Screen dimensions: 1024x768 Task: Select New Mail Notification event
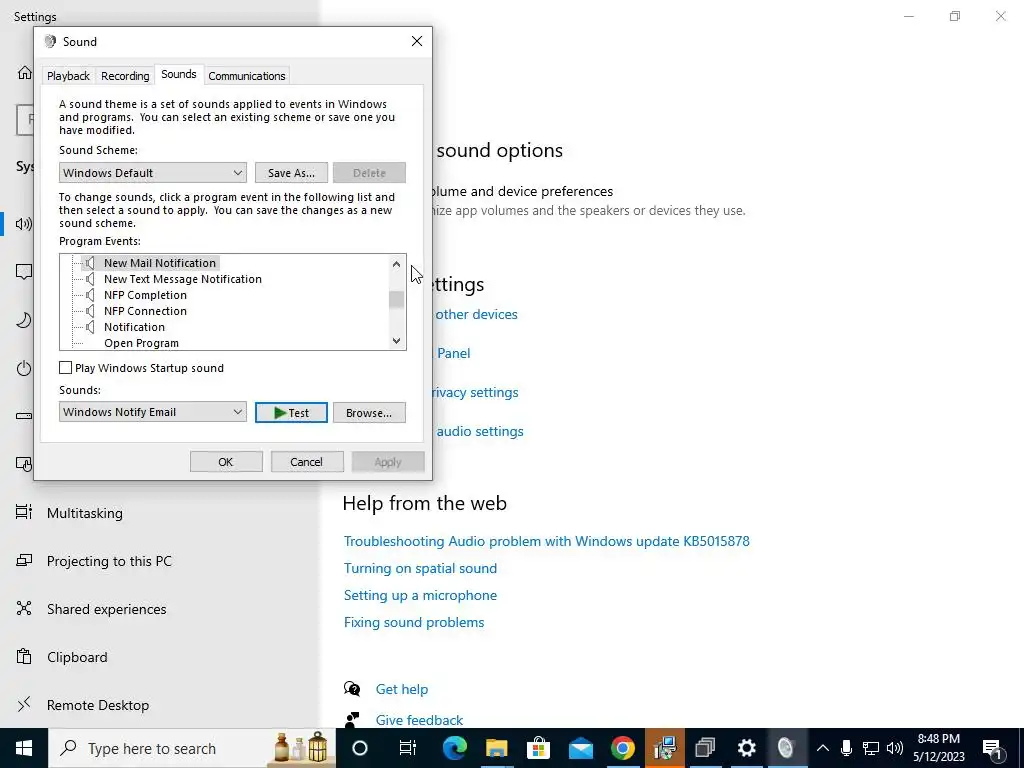160,263
